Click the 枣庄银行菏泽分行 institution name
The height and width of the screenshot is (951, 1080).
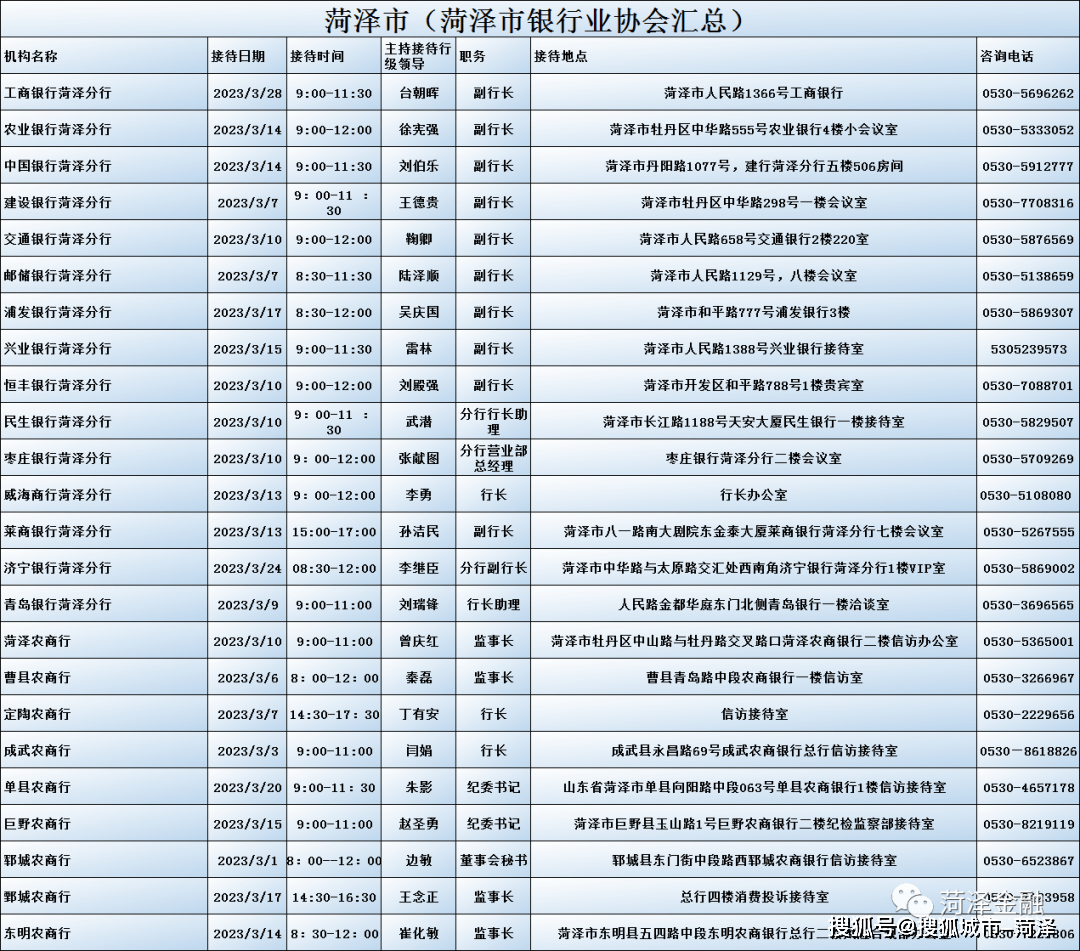click(x=57, y=458)
